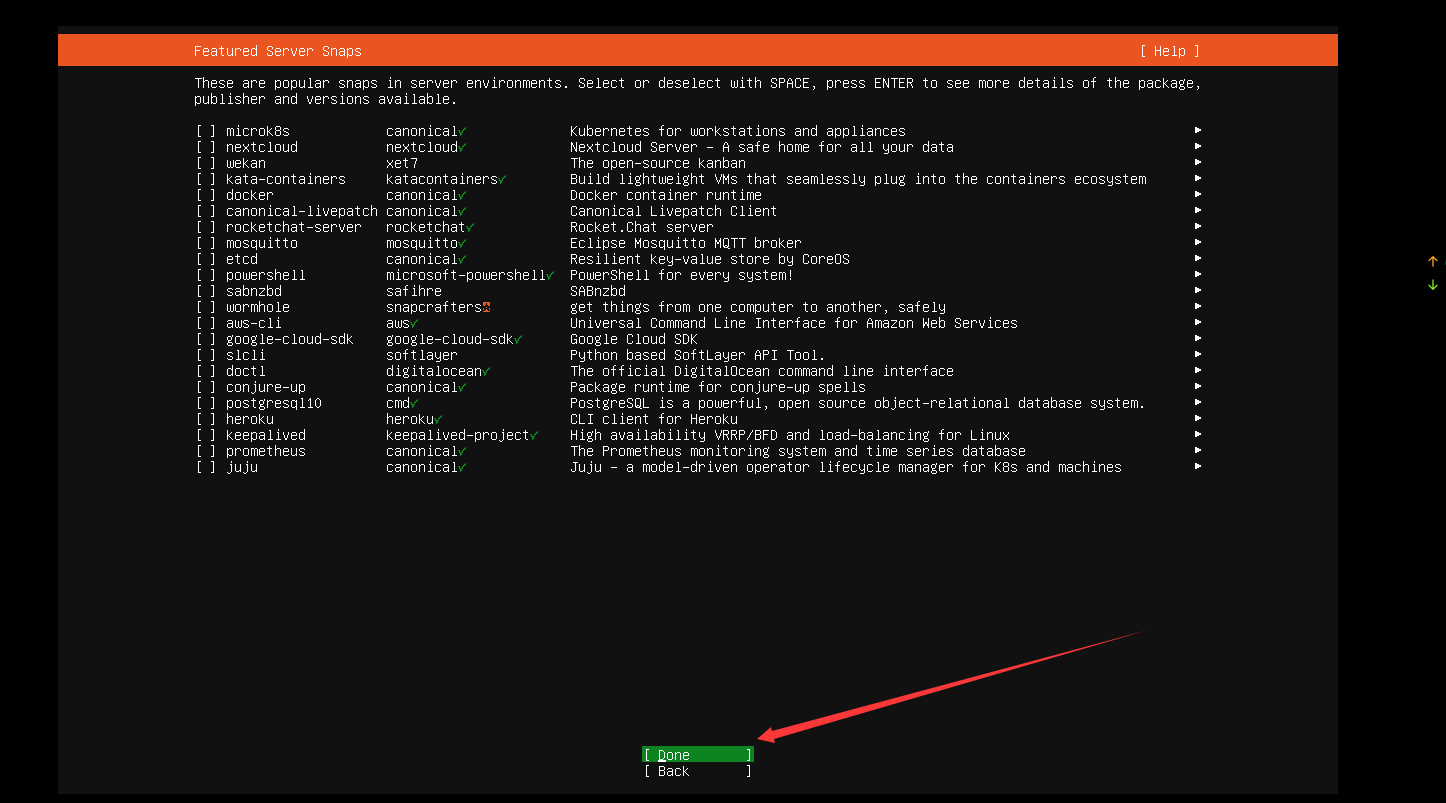Select the powershell snap checkbox
The width and height of the screenshot is (1446, 803).
(206, 275)
